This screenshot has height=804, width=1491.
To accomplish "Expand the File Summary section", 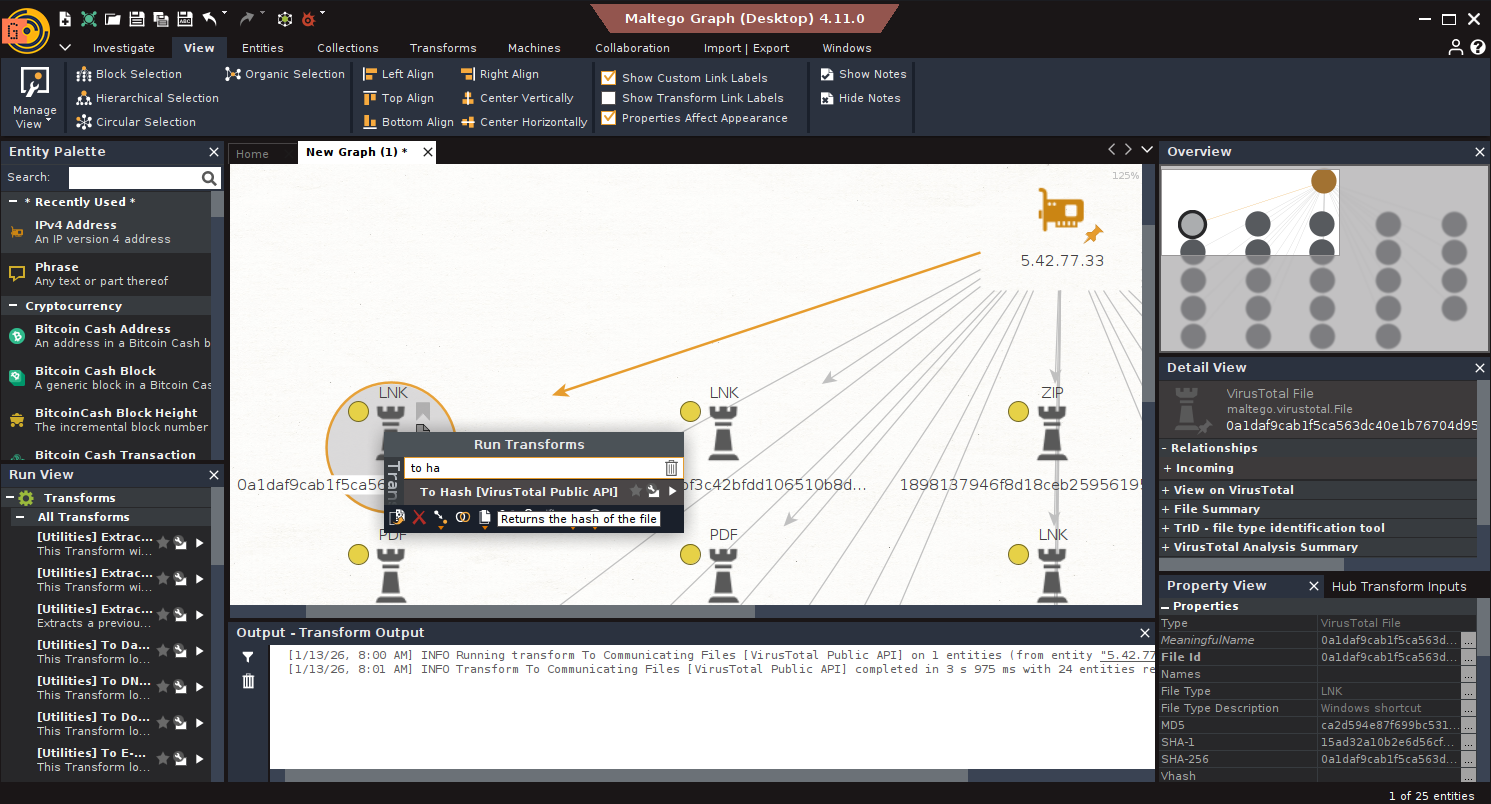I will (x=1168, y=509).
